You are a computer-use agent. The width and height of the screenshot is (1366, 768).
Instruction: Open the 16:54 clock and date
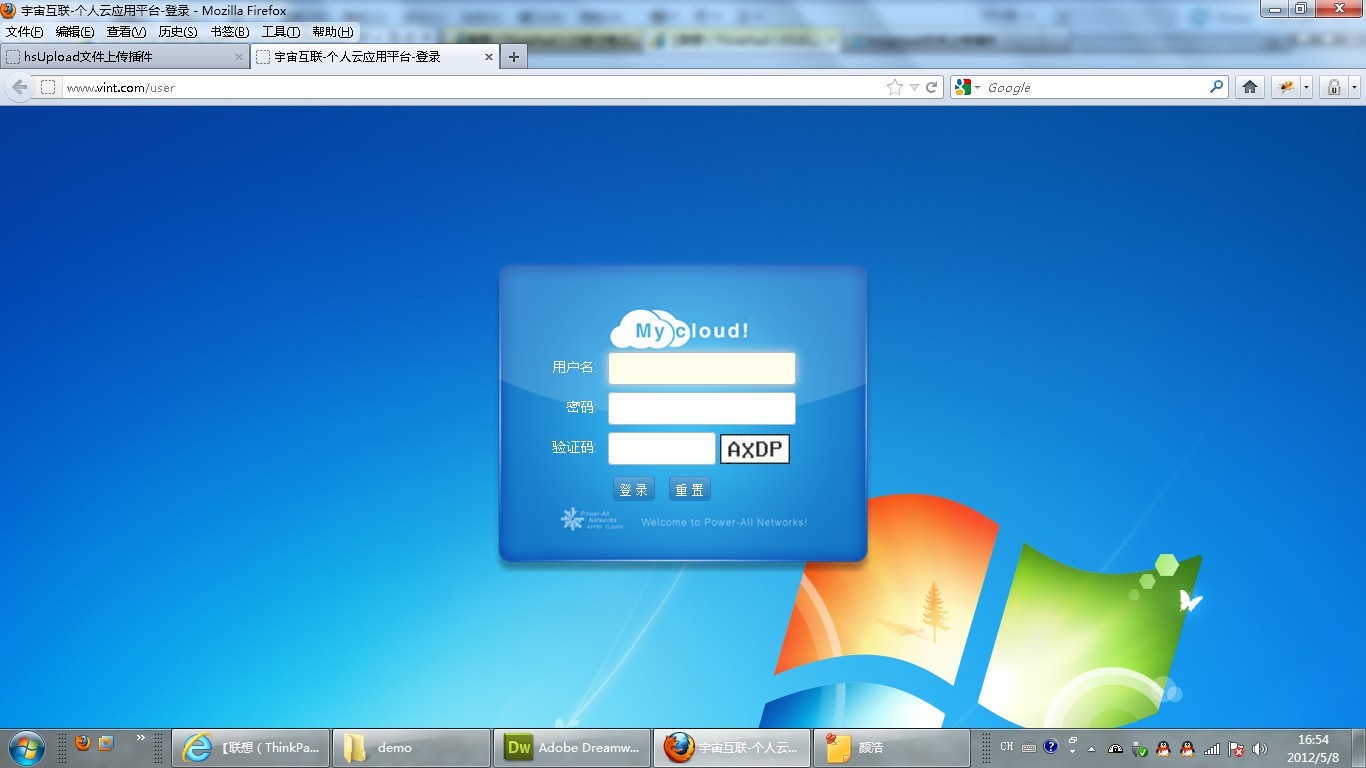1313,748
